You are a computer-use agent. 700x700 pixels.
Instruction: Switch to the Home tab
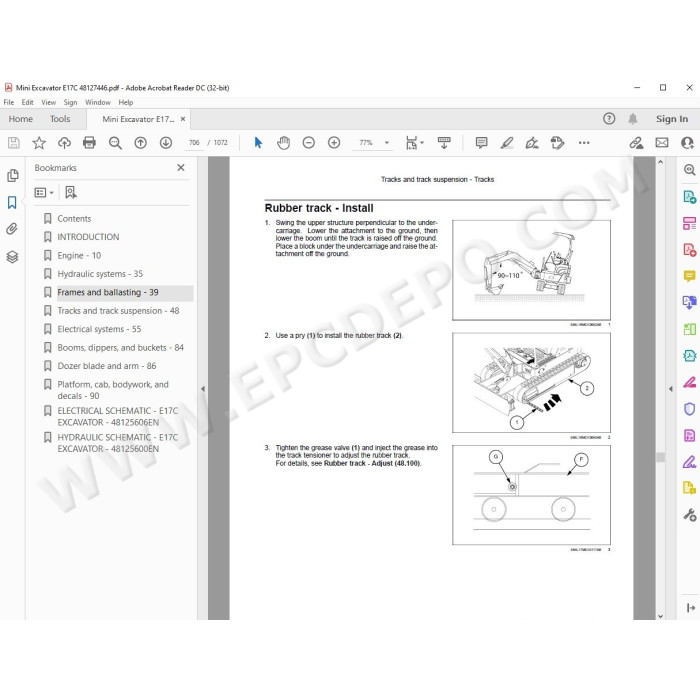[x=21, y=119]
